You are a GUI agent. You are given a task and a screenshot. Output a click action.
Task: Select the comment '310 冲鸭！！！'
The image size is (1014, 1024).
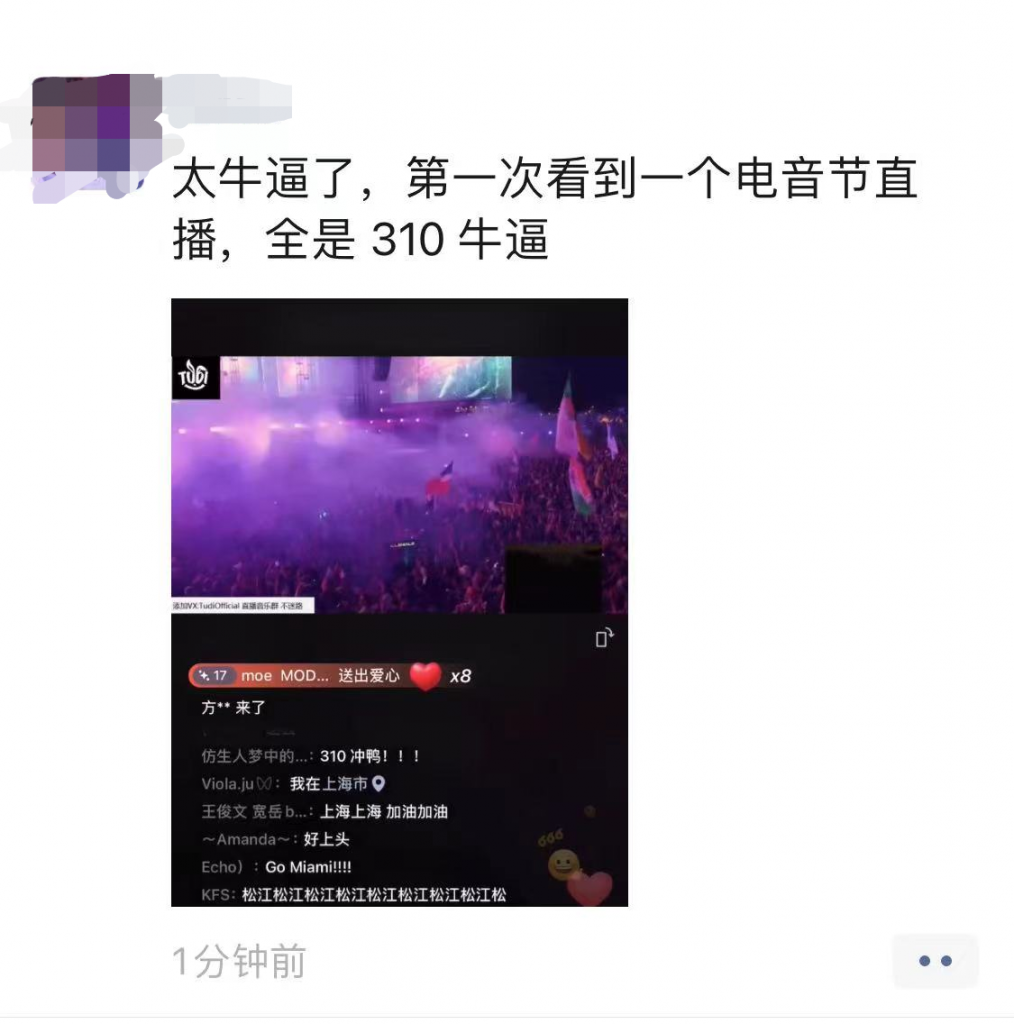(x=370, y=756)
